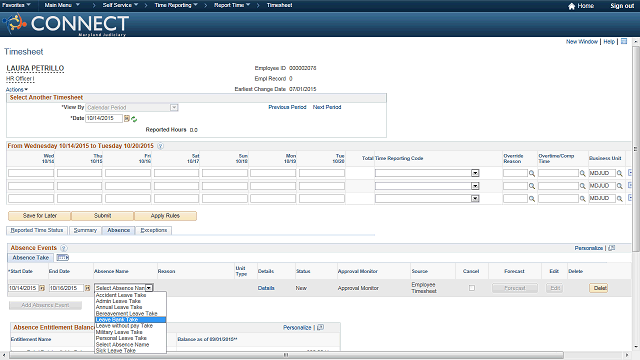Click the horizontal scrollbar at the bottom
This screenshot has width=640, height=360.
pos(286,355)
